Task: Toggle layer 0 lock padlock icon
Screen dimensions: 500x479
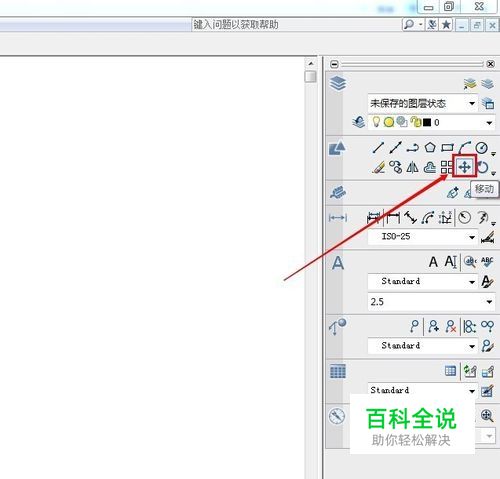Action: click(416, 122)
